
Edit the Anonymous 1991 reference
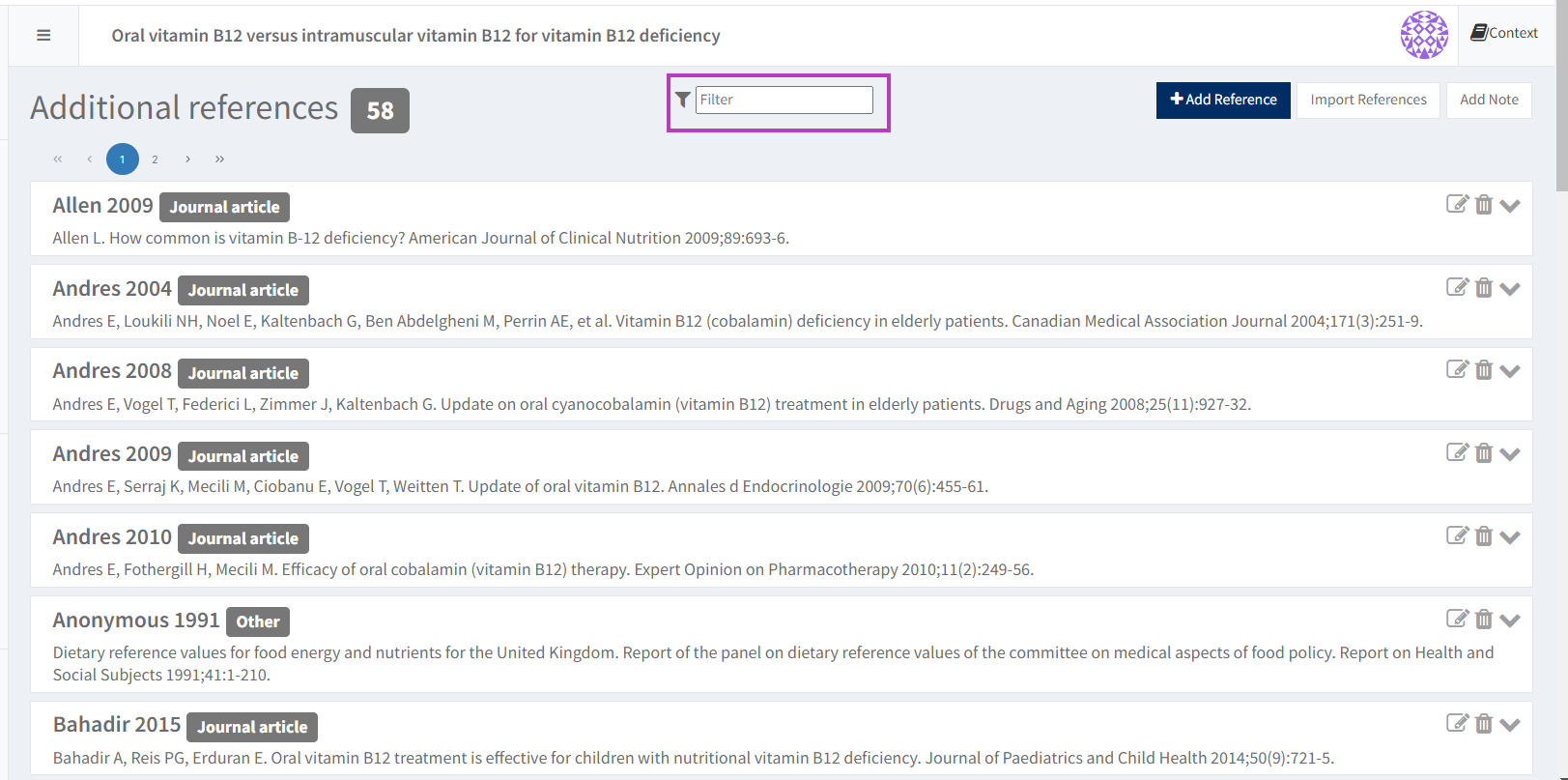click(1456, 620)
